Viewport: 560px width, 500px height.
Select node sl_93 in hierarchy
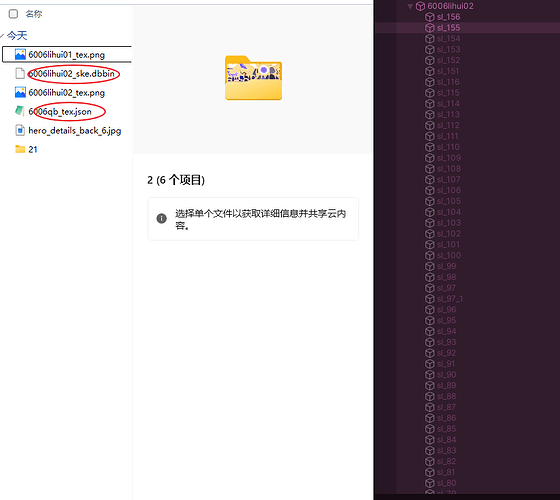pos(446,342)
